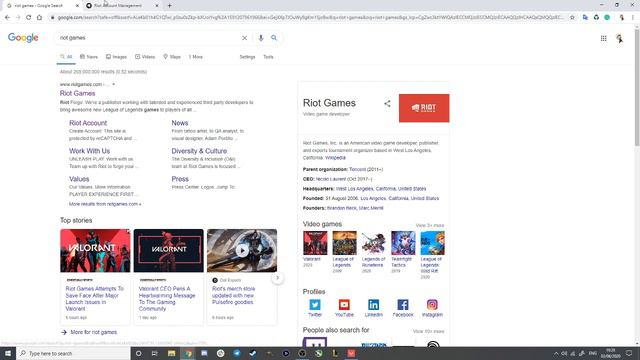Go back in browser

pyautogui.click(x=7, y=18)
